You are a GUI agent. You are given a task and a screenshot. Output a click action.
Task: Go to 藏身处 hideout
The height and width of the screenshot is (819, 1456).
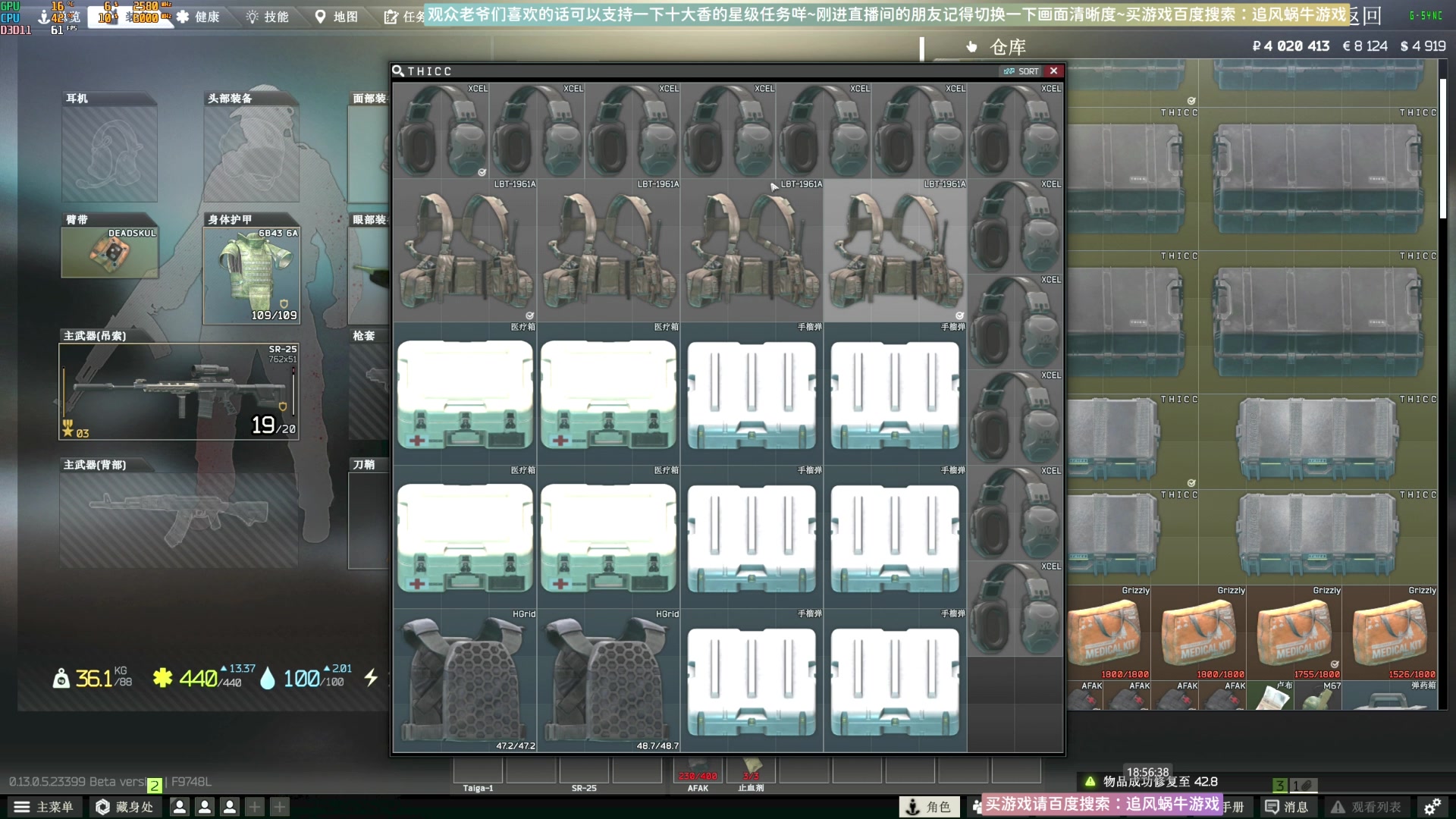[124, 807]
